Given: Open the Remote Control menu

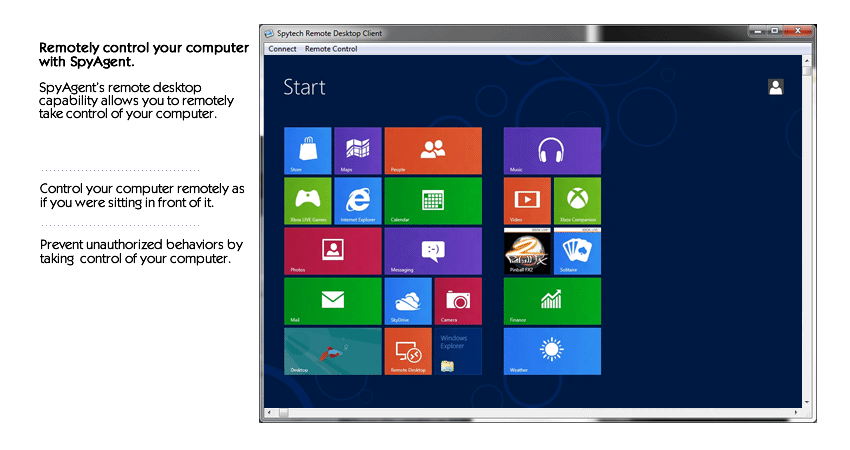Looking at the screenshot, I should tap(331, 49).
